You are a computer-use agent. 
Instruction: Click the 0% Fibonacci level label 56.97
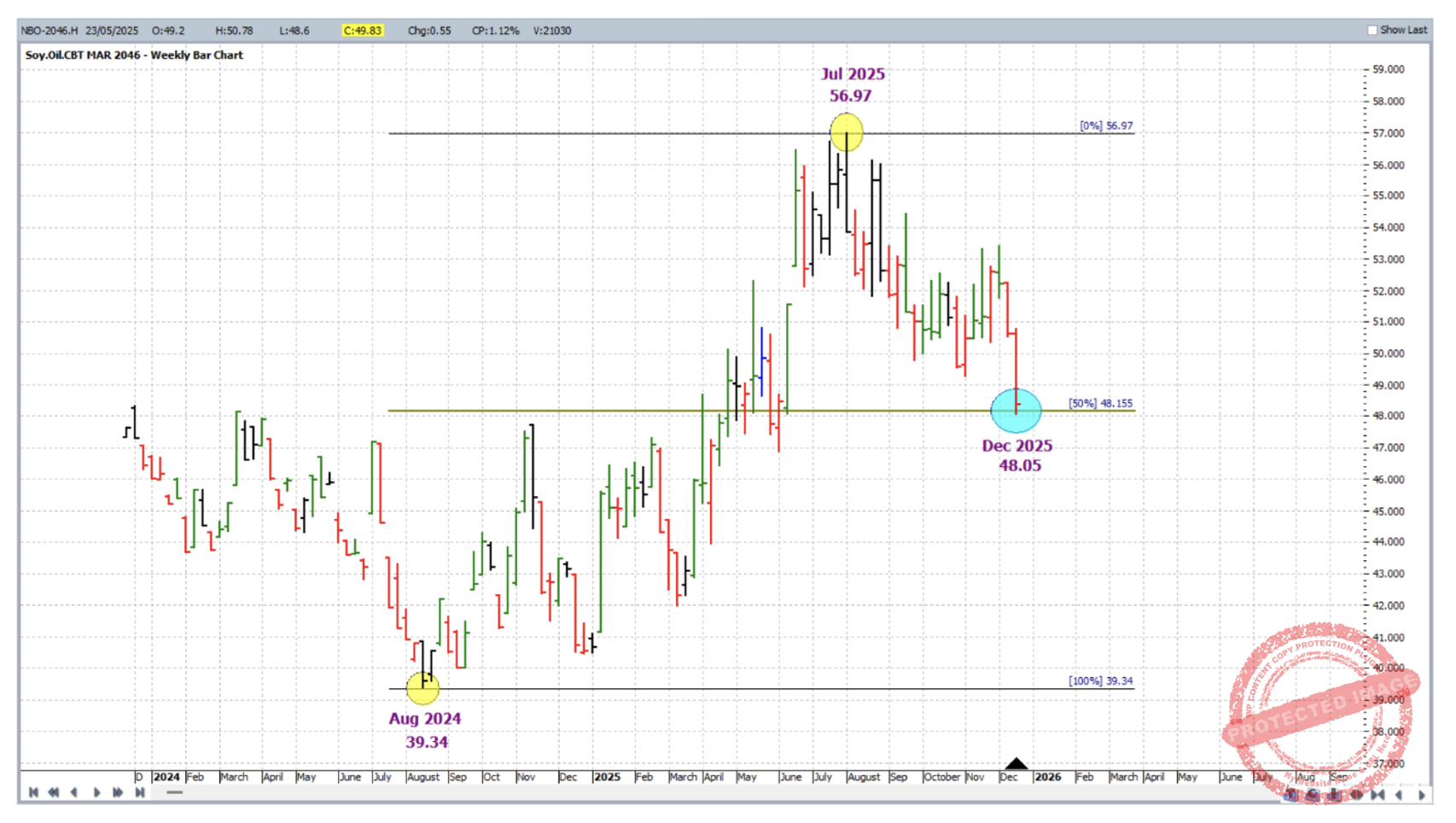pos(1105,125)
